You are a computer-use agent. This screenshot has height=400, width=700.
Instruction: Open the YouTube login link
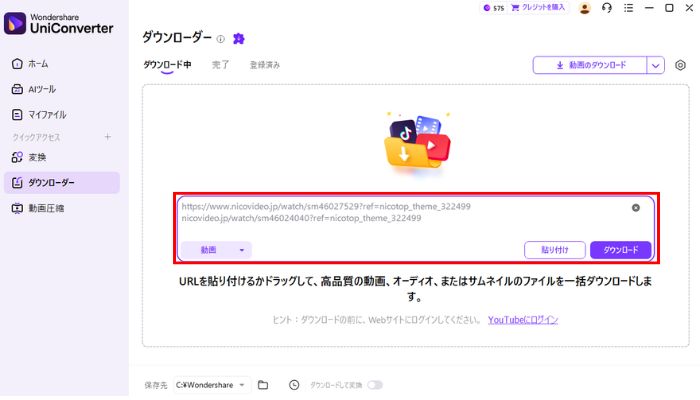pos(523,320)
